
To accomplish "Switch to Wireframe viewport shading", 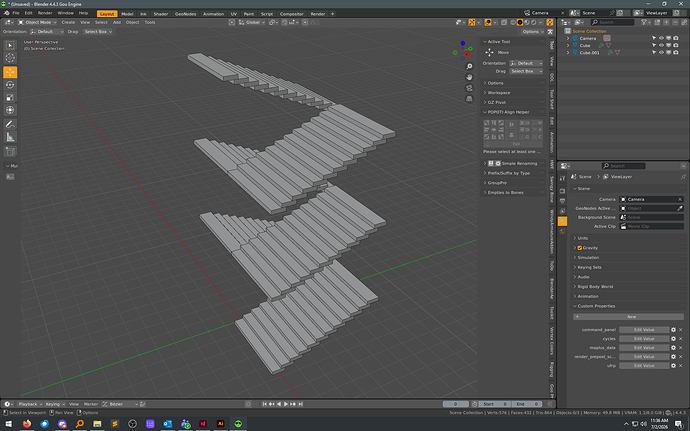I will pyautogui.click(x=513, y=22).
